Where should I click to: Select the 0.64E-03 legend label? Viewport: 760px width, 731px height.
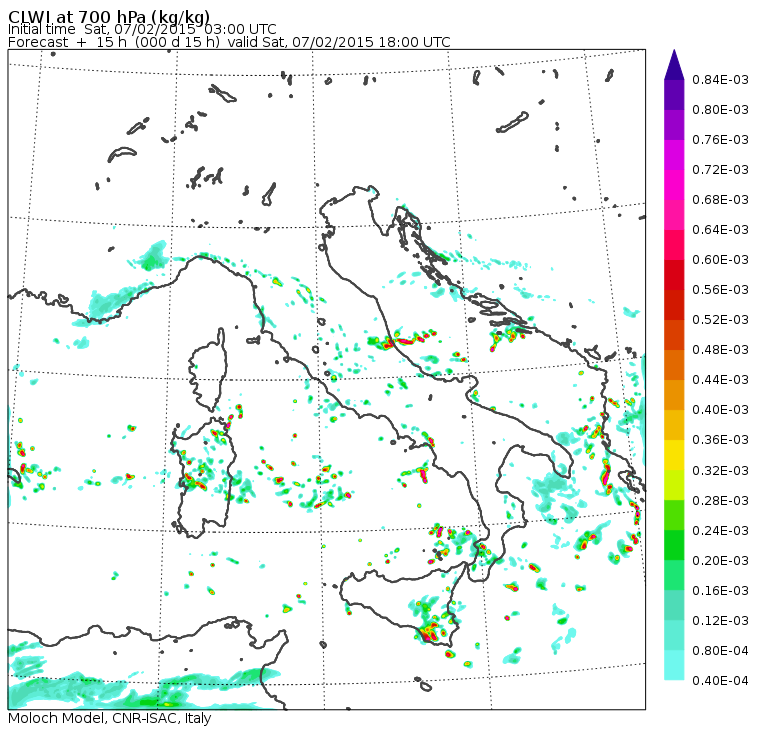pyautogui.click(x=720, y=230)
